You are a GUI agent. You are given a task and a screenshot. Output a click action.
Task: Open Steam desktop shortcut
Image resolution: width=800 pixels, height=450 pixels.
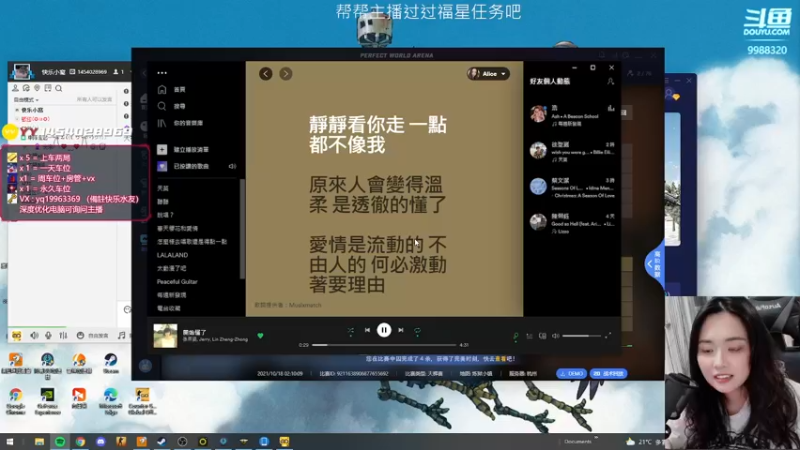pyautogui.click(x=111, y=364)
